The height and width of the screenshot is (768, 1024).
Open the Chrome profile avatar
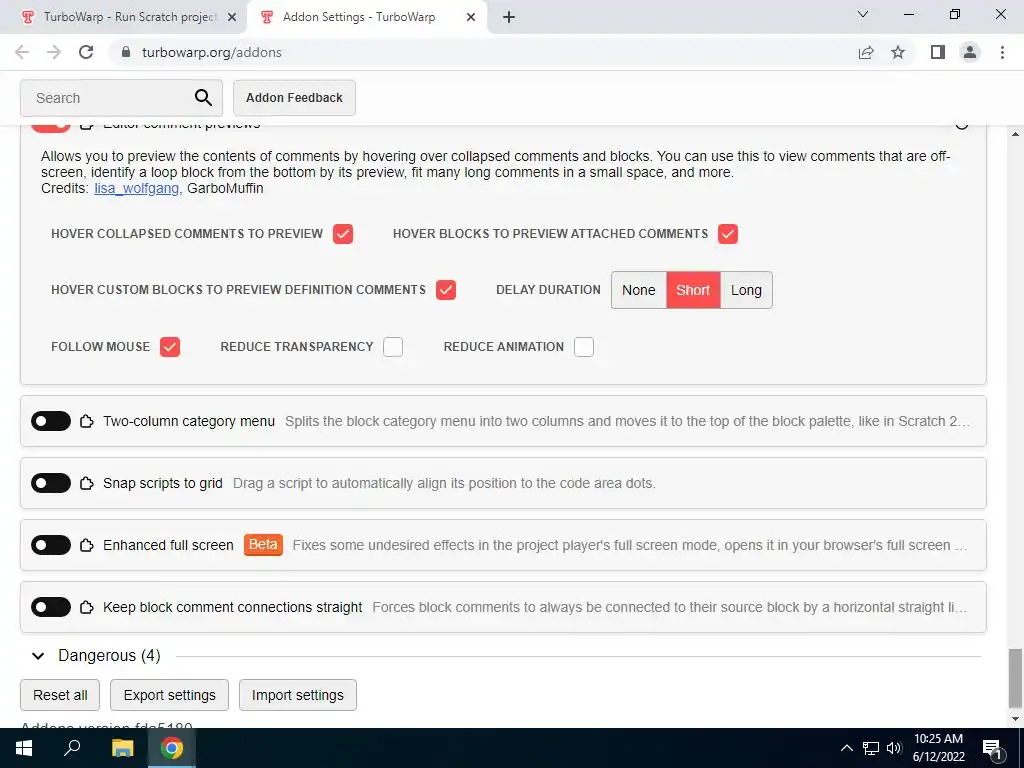coord(970,52)
